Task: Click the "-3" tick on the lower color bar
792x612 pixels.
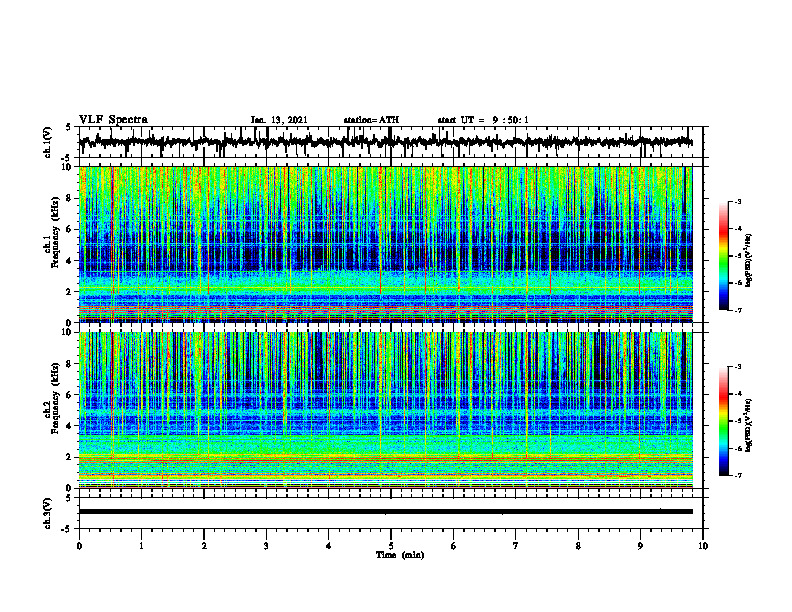Action: 738,367
